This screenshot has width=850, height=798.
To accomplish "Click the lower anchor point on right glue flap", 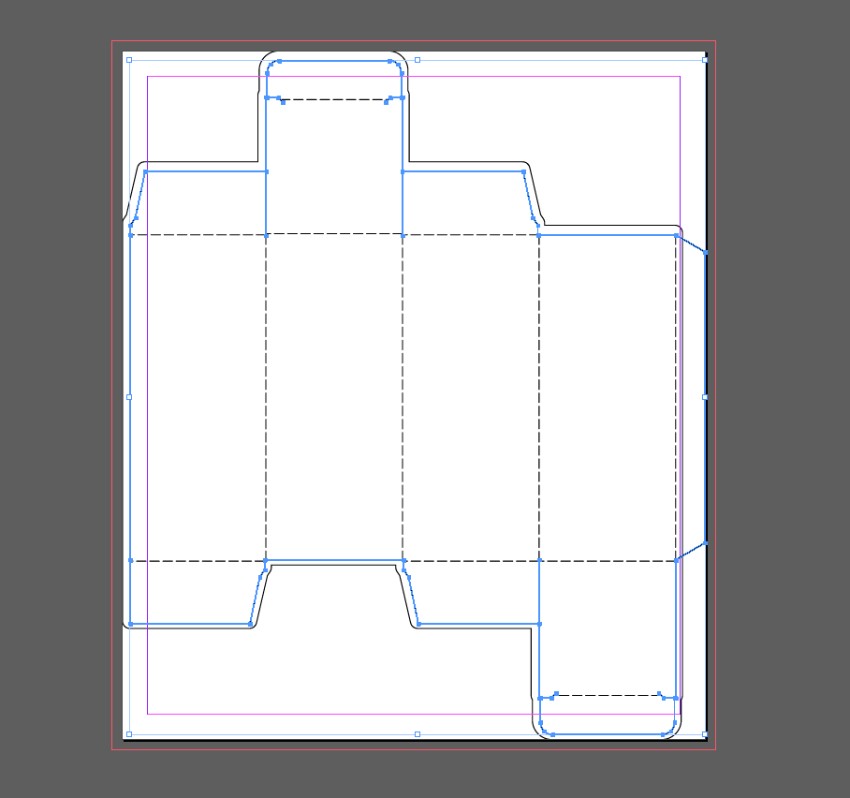I will click(x=706, y=543).
